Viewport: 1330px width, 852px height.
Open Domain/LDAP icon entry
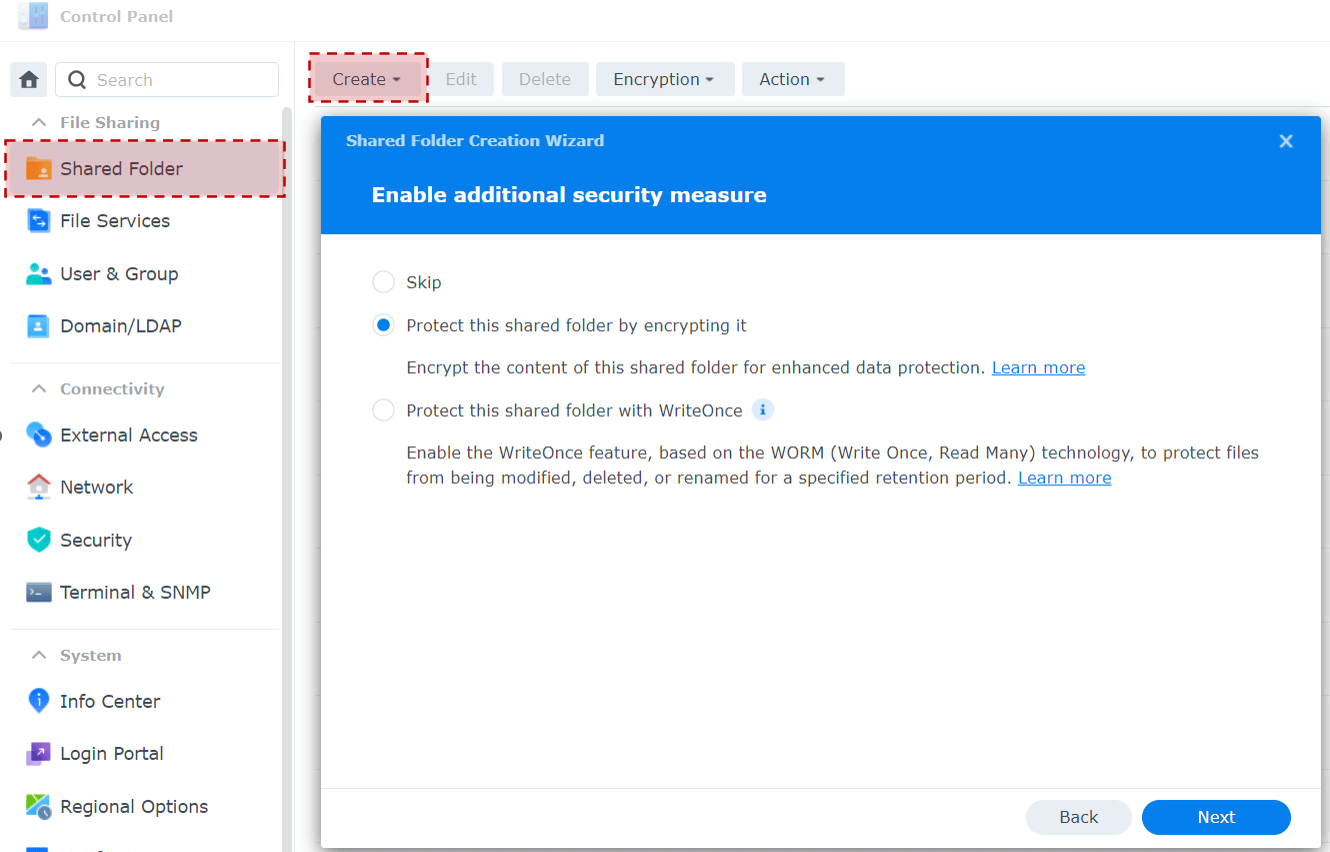38,326
